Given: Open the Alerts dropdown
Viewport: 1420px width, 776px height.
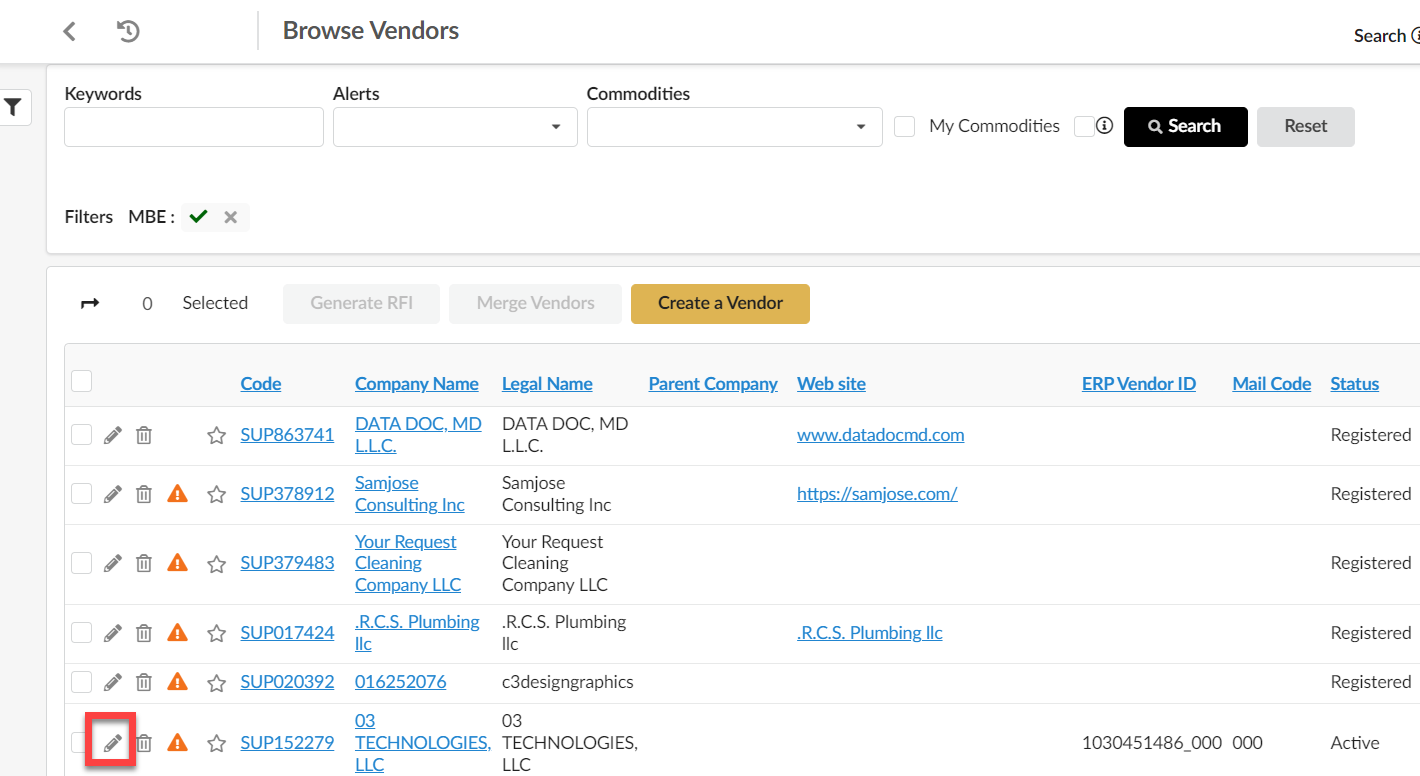Looking at the screenshot, I should (x=455, y=127).
